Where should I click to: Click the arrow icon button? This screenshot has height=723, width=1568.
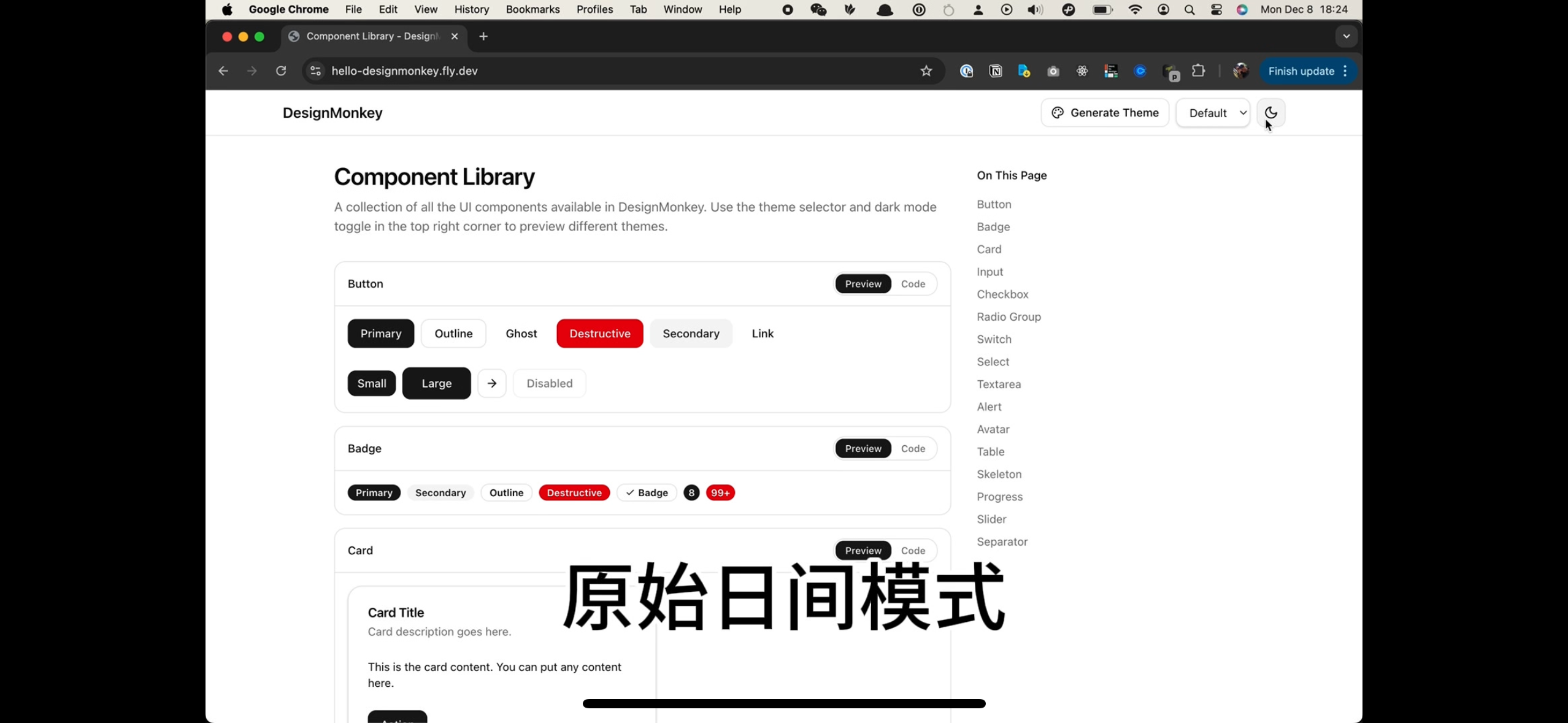click(x=492, y=383)
